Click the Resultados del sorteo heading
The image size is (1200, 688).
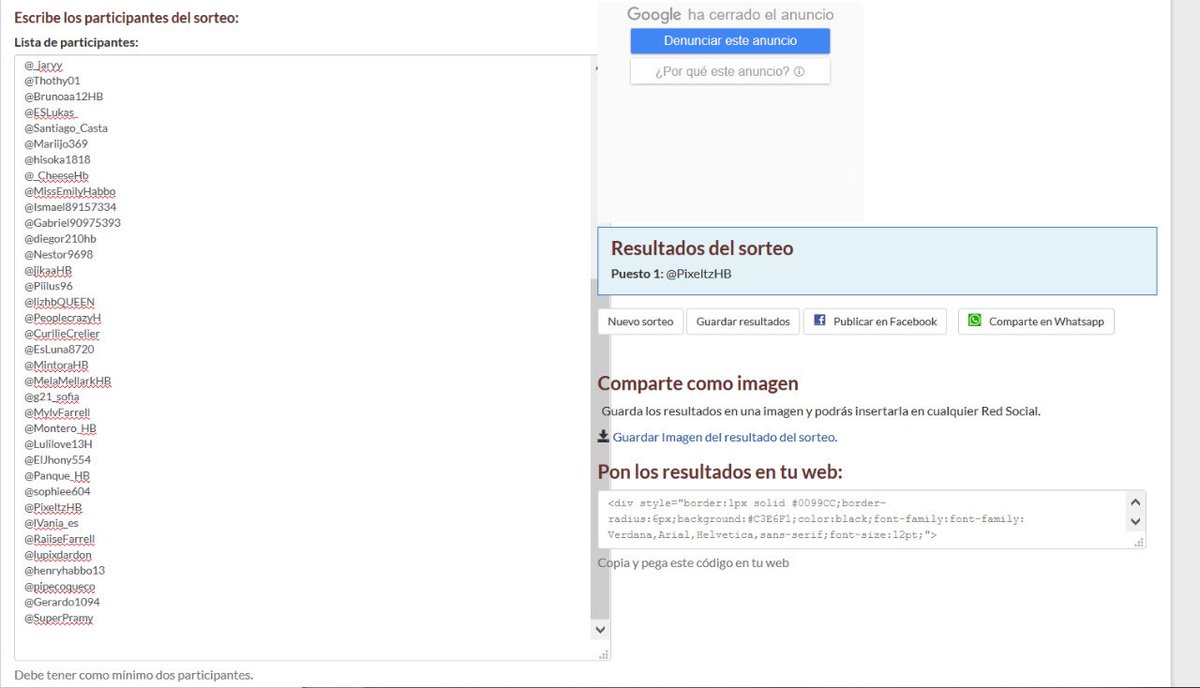[702, 248]
